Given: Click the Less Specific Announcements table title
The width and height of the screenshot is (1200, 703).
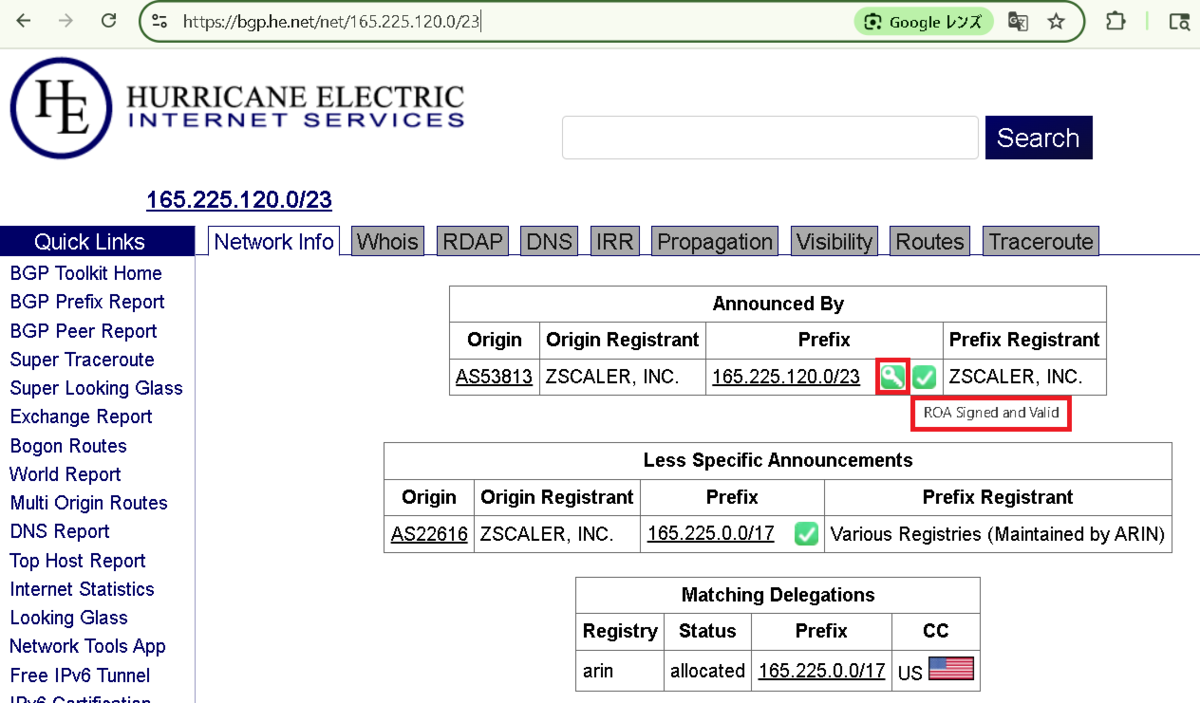Looking at the screenshot, I should 778,460.
